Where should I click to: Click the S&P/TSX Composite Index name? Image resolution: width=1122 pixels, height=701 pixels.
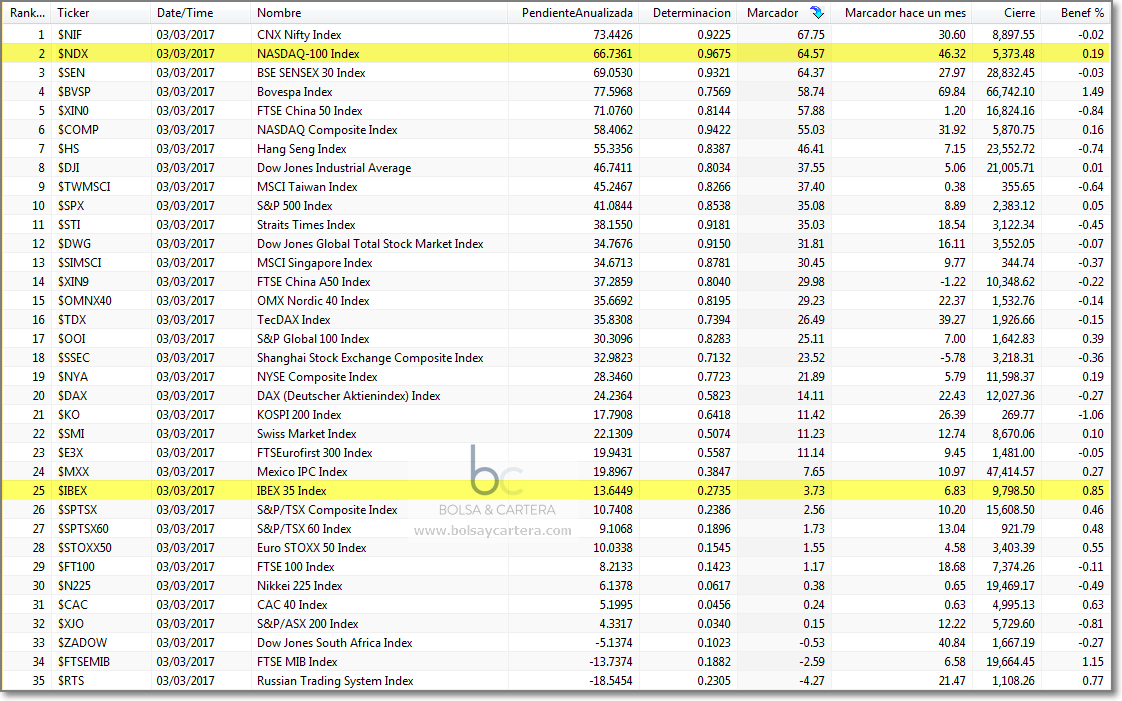coord(327,510)
